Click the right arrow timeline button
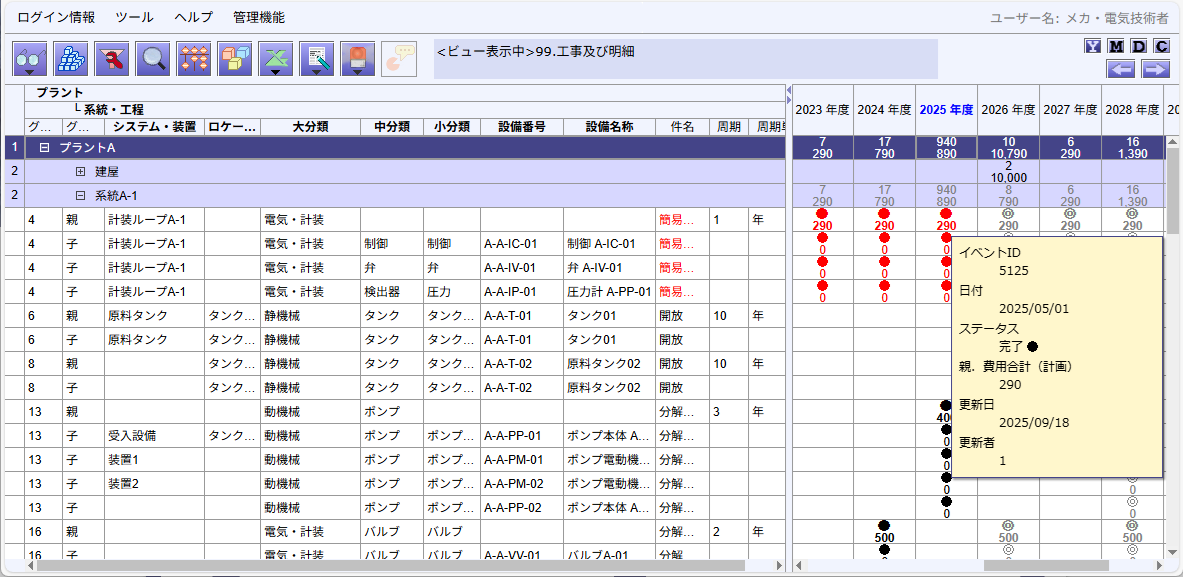This screenshot has width=1183, height=577. 1156,69
